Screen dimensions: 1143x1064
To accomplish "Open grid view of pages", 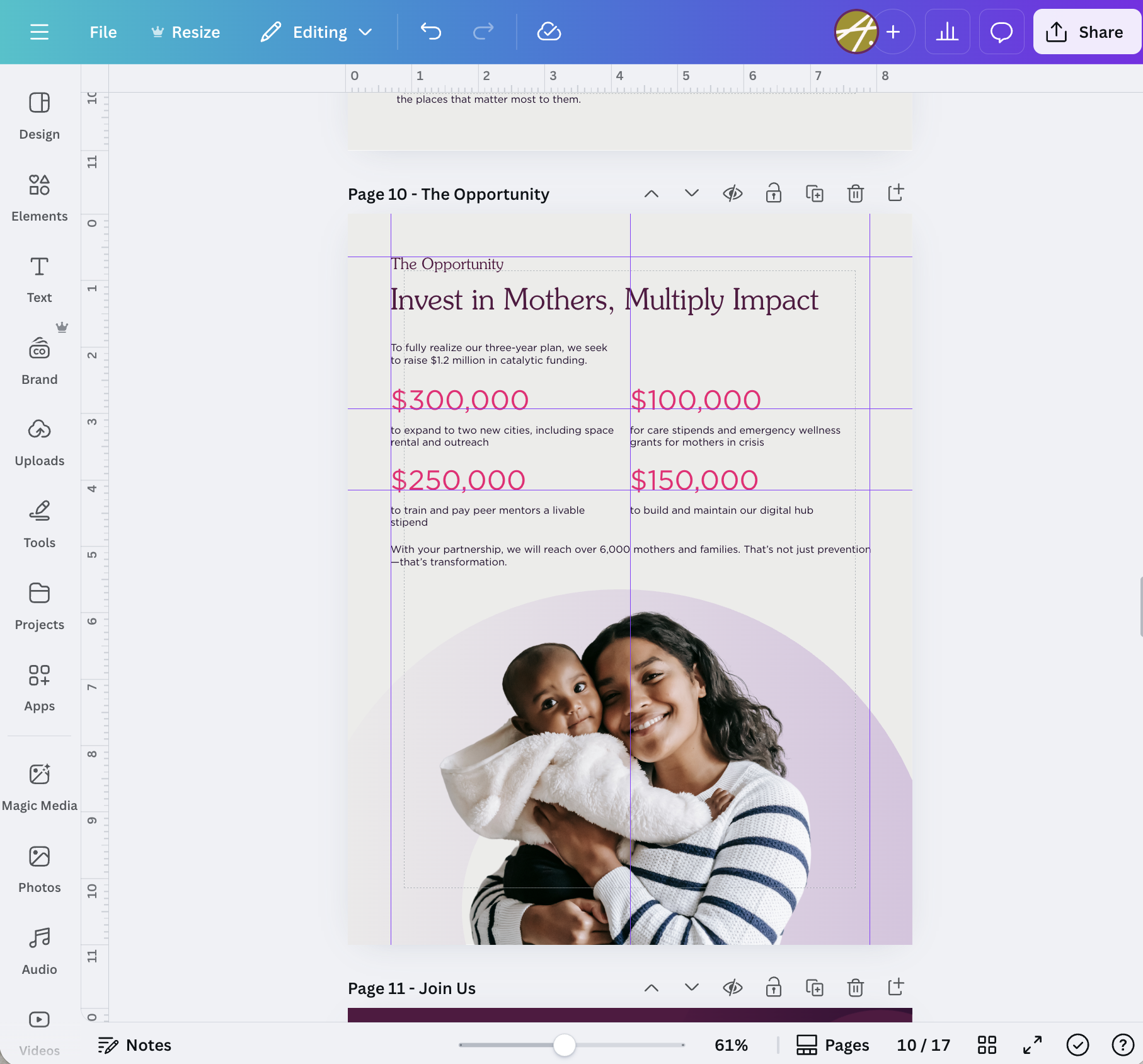I will [987, 1045].
